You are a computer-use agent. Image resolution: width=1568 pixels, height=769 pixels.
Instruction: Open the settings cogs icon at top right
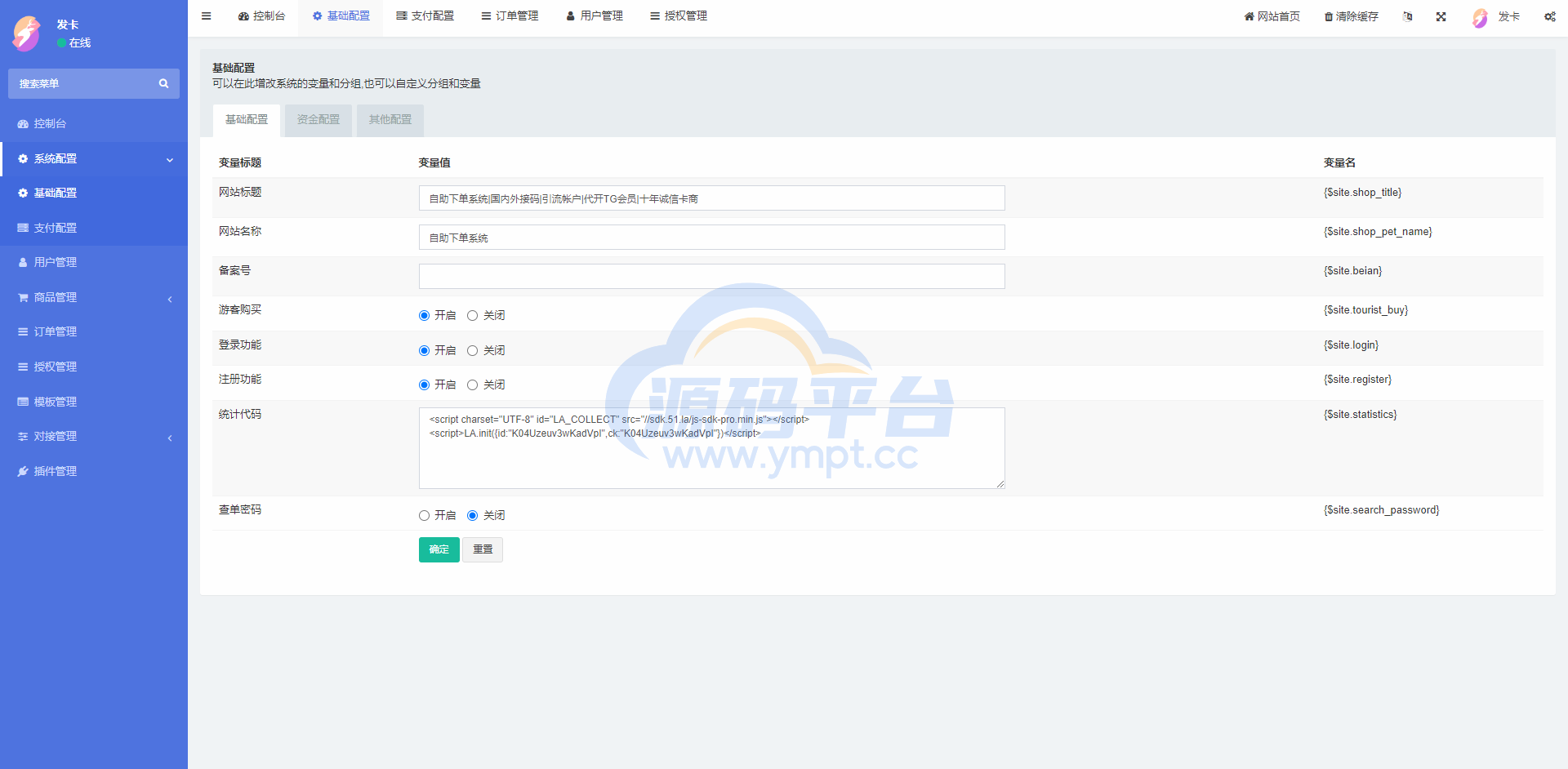pyautogui.click(x=1550, y=16)
